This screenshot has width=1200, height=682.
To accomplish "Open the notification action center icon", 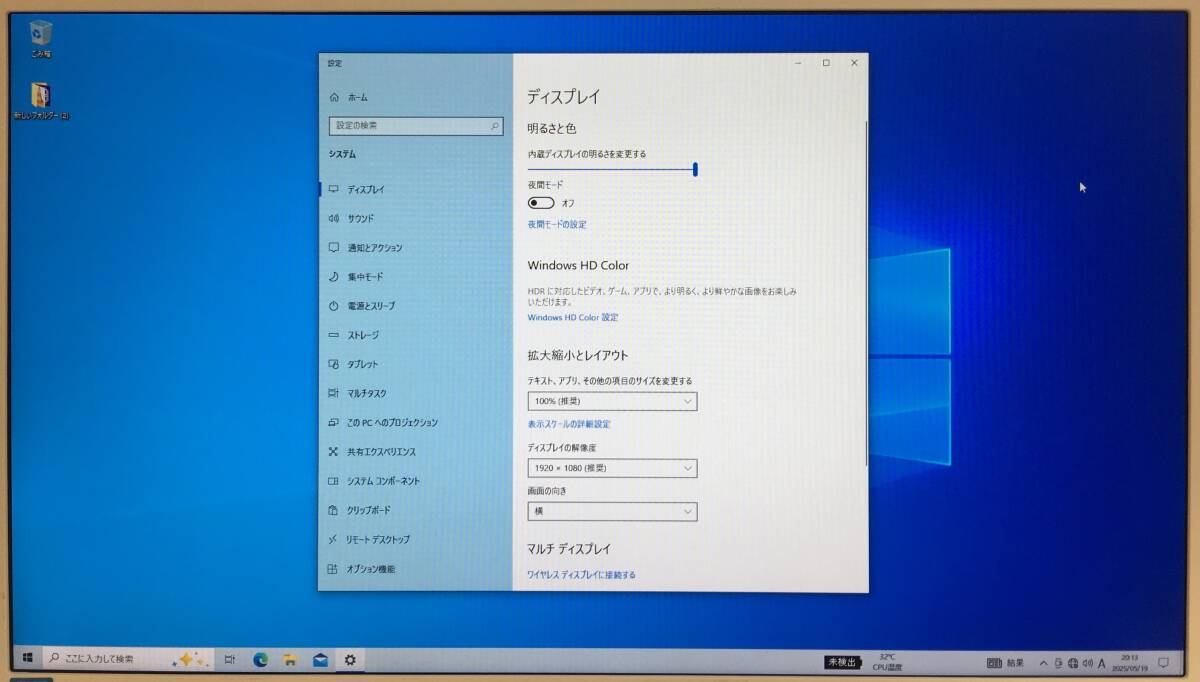I will pos(1164,662).
